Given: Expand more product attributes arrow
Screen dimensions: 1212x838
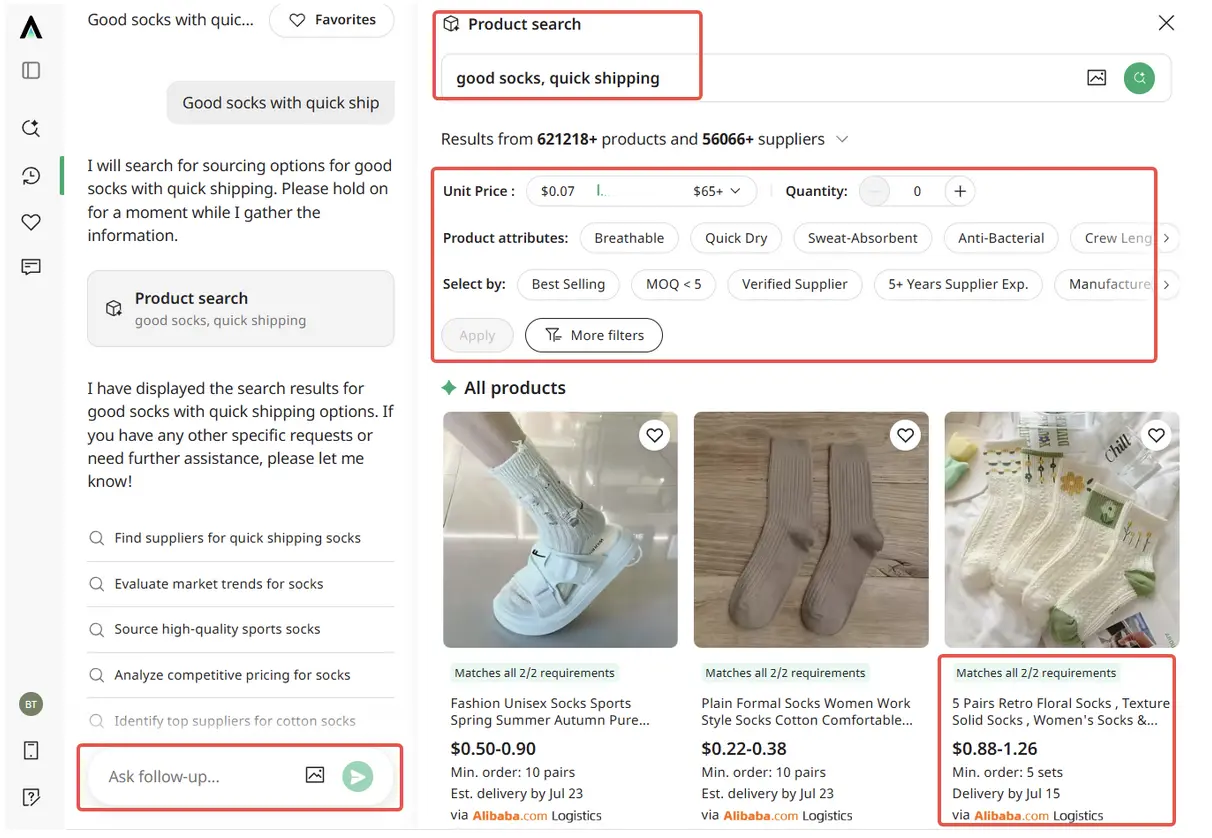Looking at the screenshot, I should pyautogui.click(x=1166, y=238).
